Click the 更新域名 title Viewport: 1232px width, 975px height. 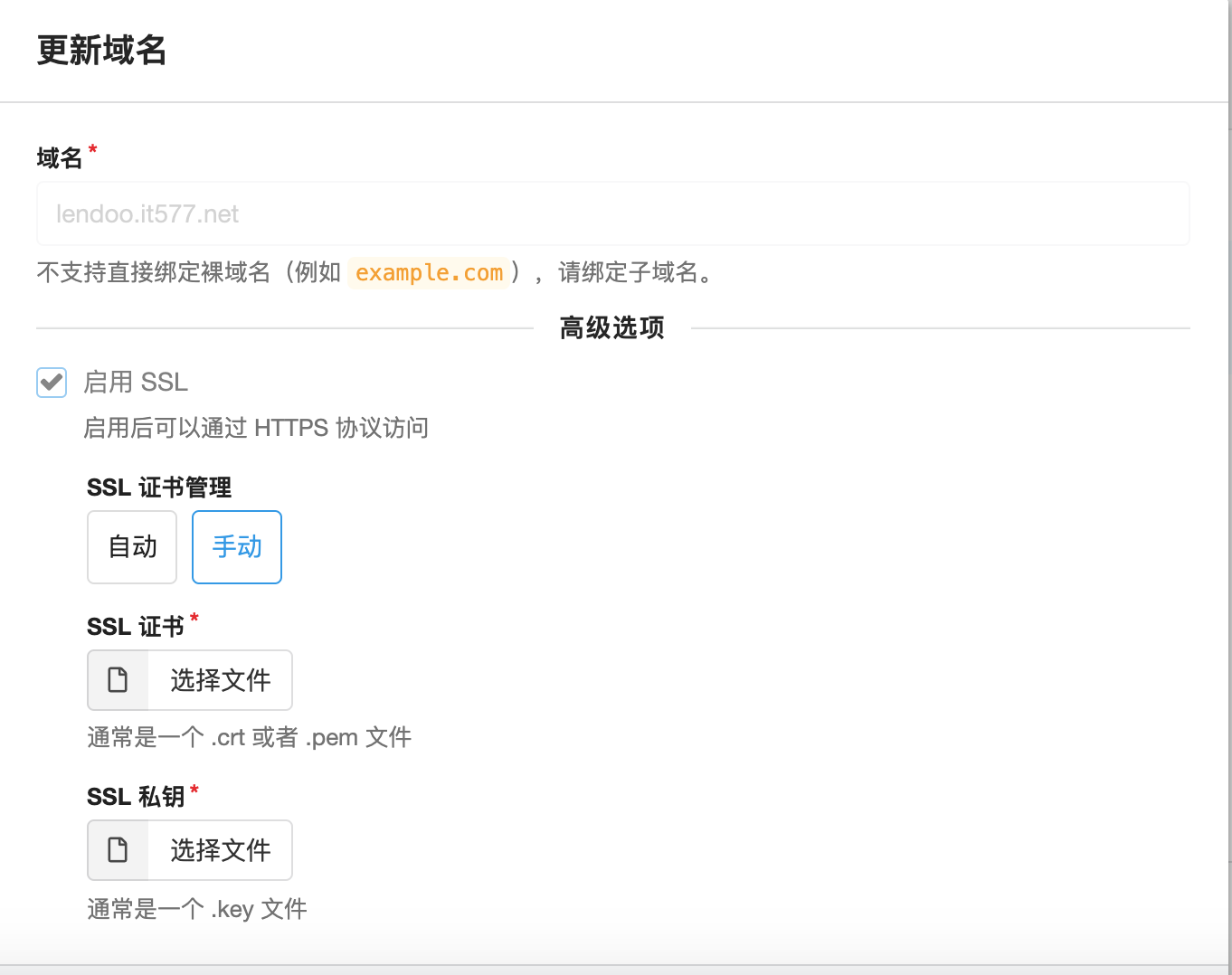(x=101, y=50)
